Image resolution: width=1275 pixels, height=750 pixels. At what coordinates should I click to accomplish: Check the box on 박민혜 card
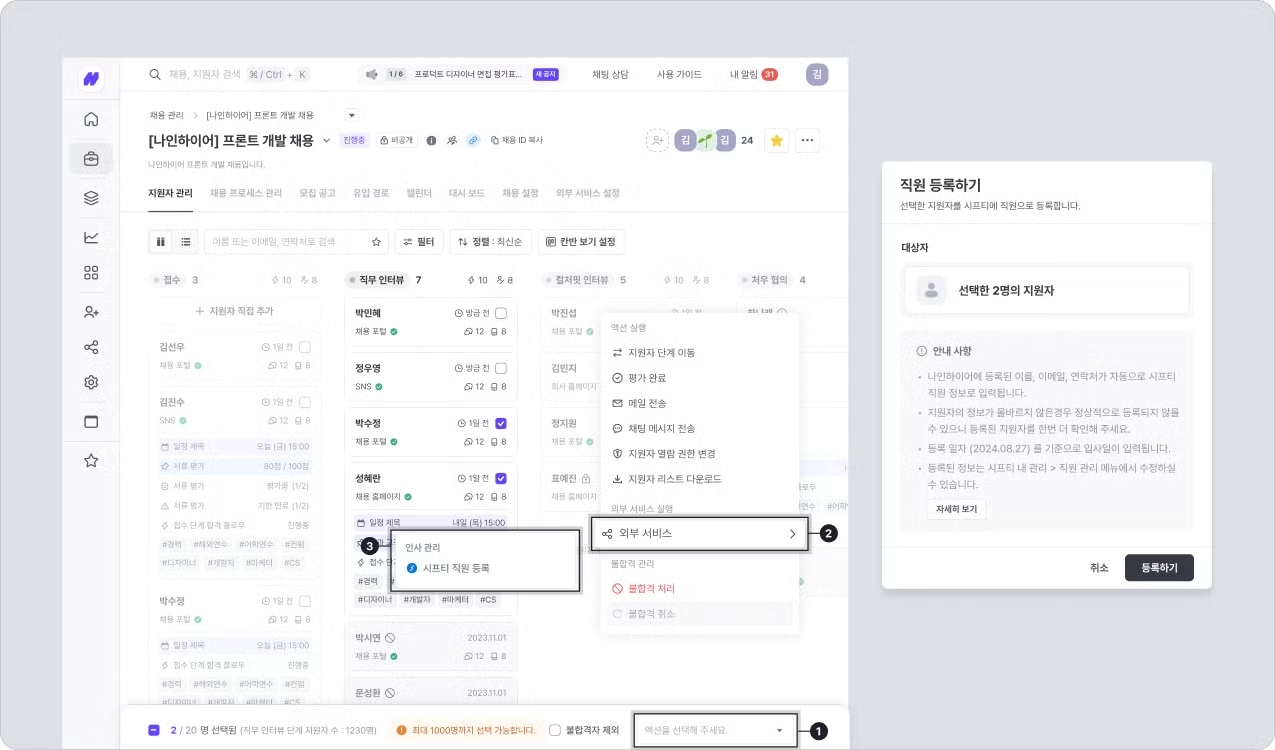(501, 314)
